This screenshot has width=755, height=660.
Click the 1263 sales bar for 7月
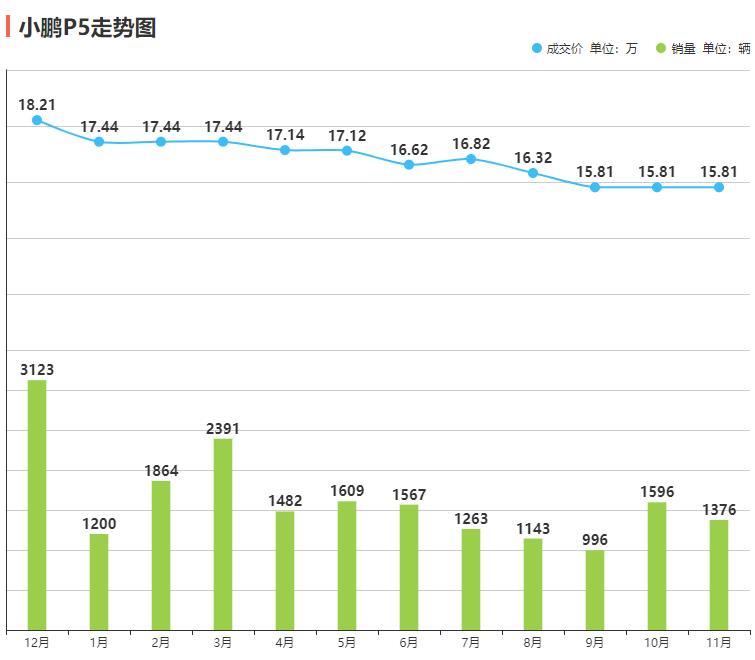[x=471, y=580]
